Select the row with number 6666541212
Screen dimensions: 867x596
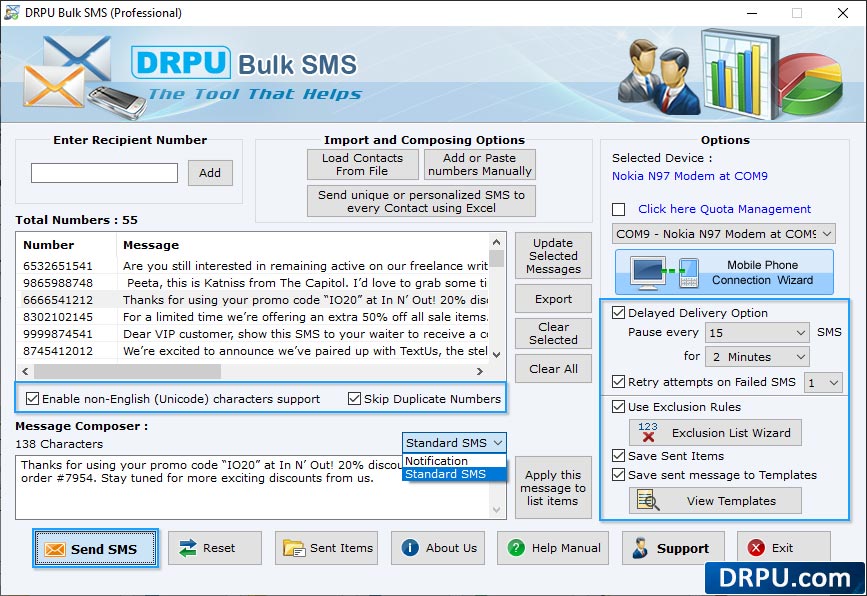click(x=254, y=300)
